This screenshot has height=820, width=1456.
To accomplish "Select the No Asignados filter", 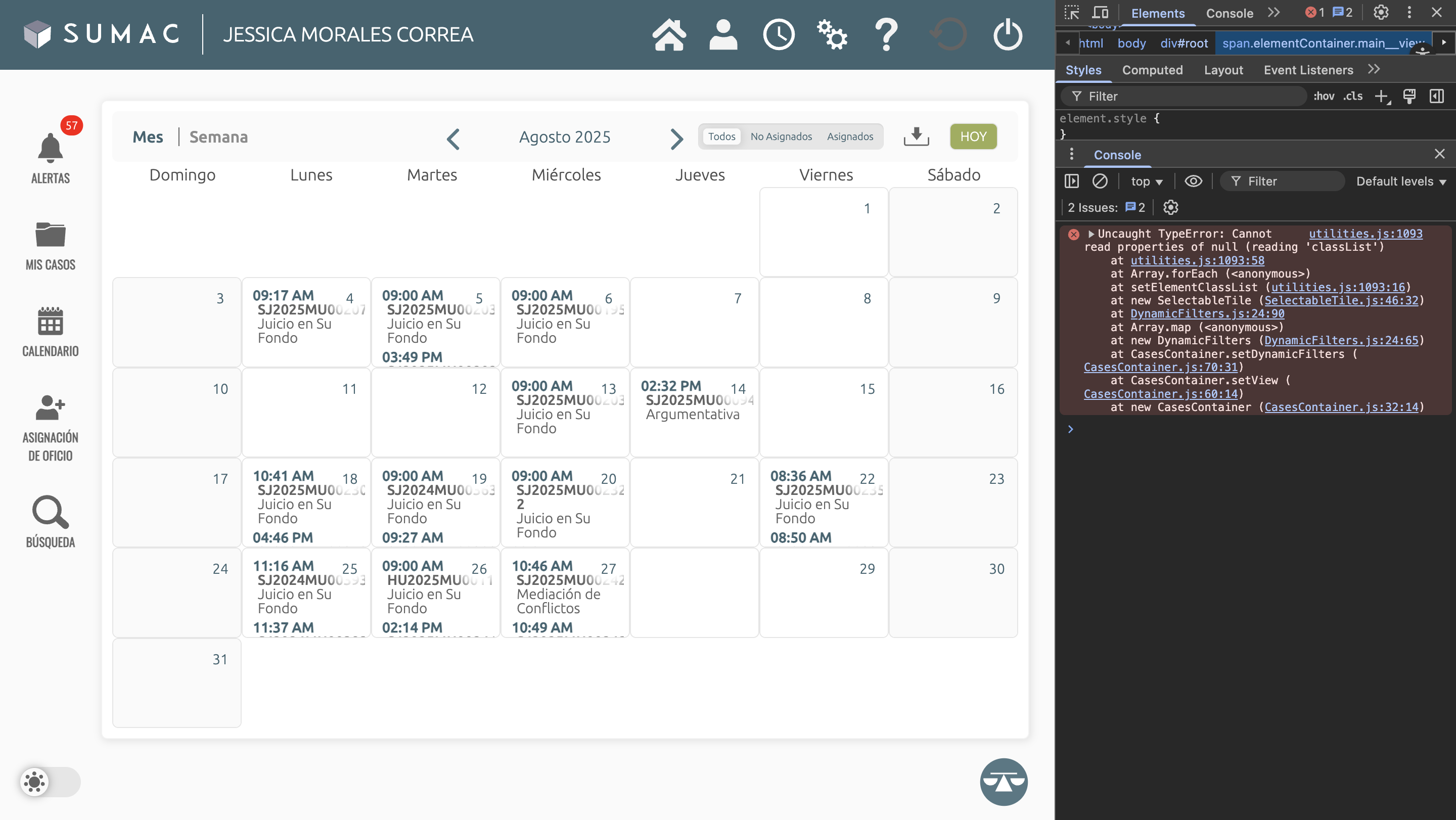I will [x=781, y=136].
